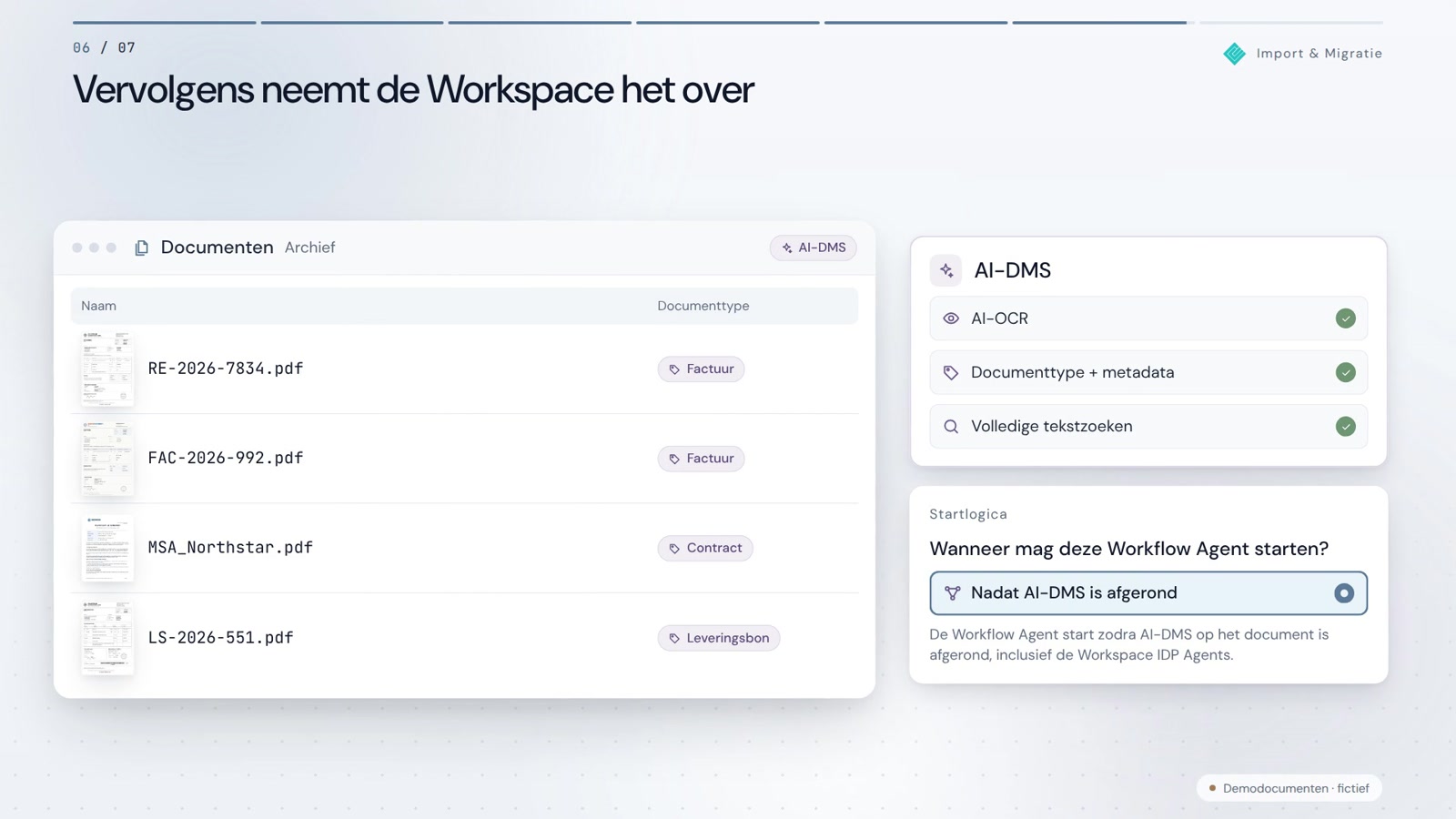The width and height of the screenshot is (1456, 819).
Task: Click the AI-DMS sparkle badge in Documenten header
Action: (813, 248)
